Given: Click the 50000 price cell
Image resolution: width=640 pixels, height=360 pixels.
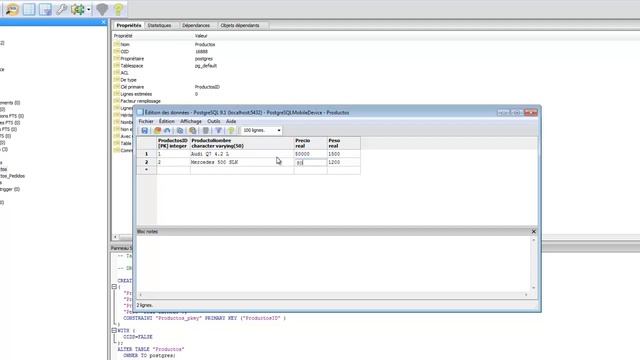Looking at the screenshot, I should pyautogui.click(x=310, y=154).
